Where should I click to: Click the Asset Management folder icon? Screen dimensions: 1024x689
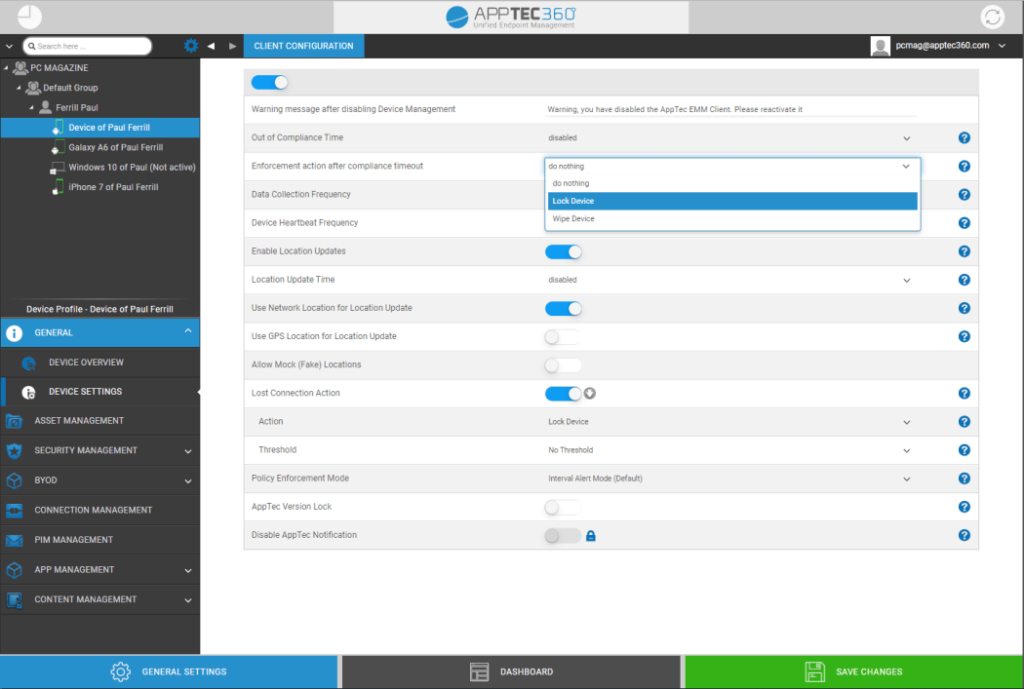[x=14, y=421]
